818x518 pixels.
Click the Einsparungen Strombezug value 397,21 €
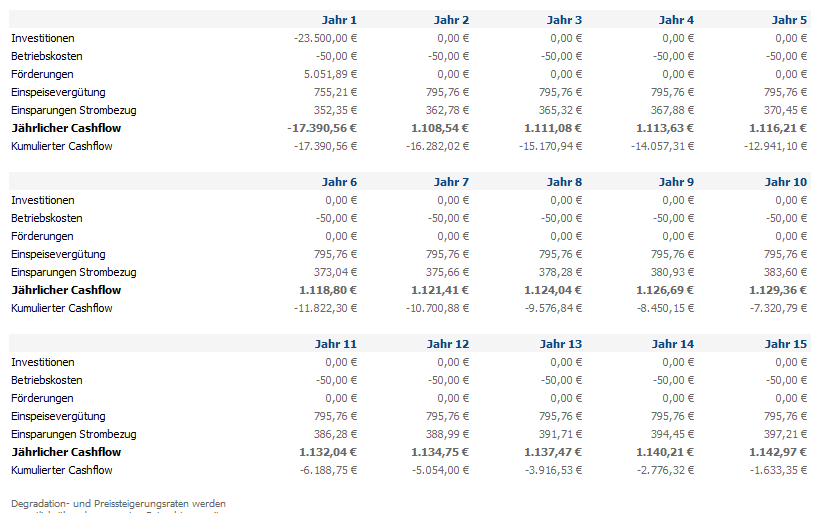click(785, 434)
